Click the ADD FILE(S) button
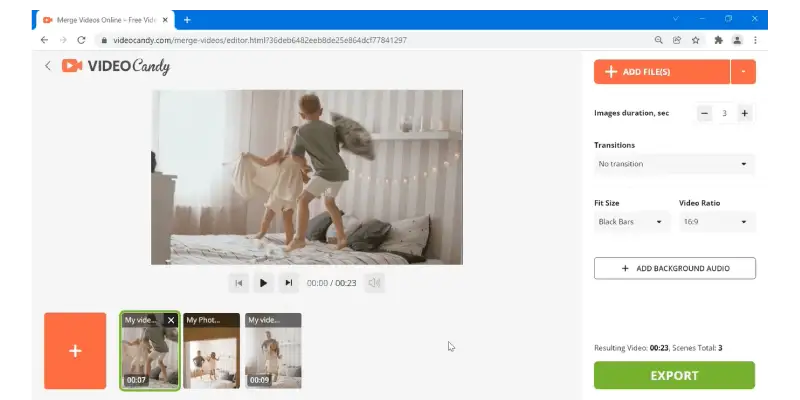Viewport: 800px width, 400px height. tap(661, 72)
